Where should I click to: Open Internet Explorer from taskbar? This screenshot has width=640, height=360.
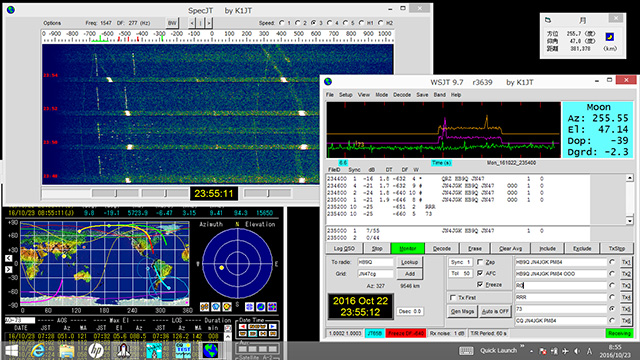click(x=38, y=351)
